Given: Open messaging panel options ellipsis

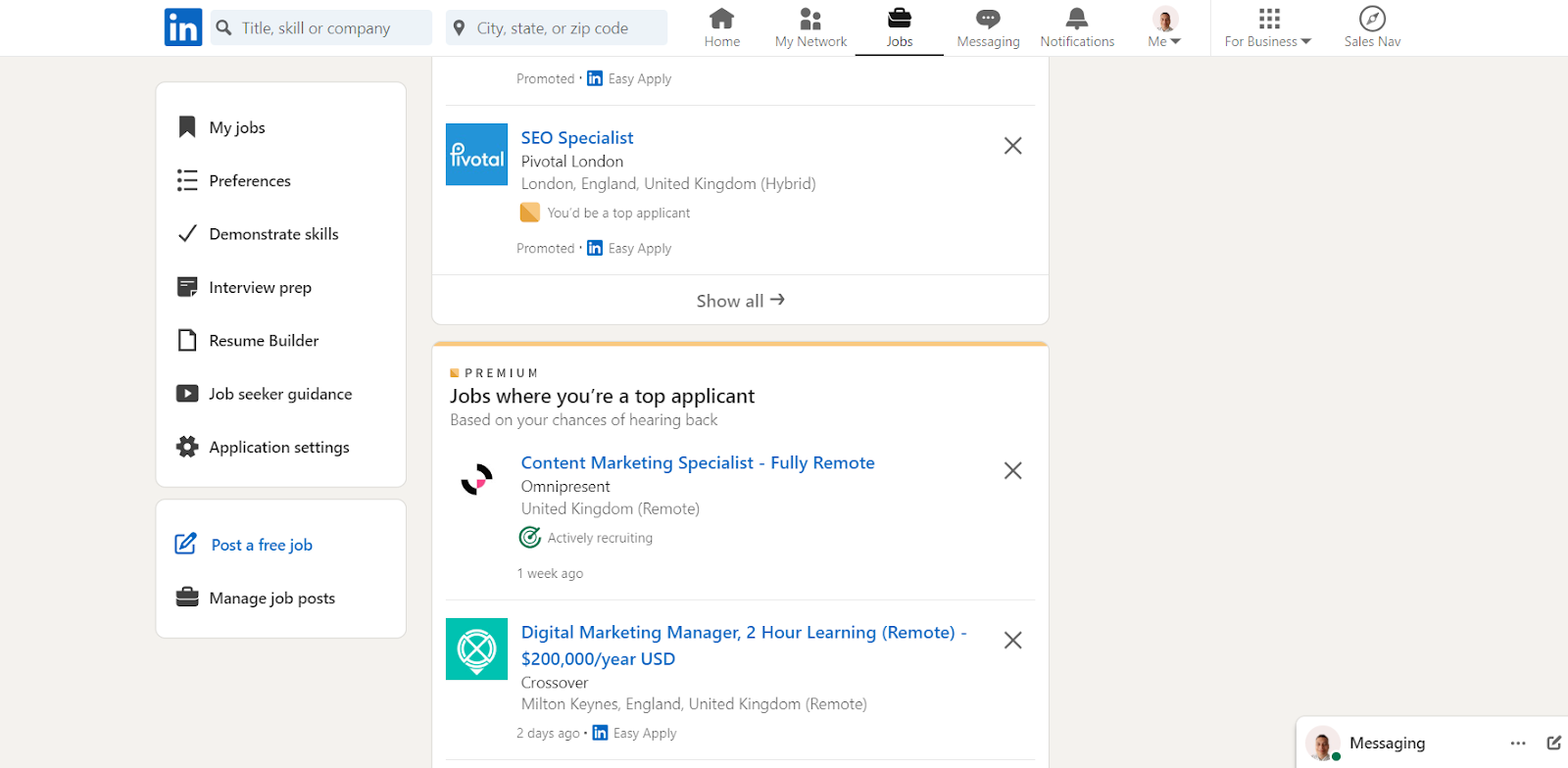Looking at the screenshot, I should 1518,743.
